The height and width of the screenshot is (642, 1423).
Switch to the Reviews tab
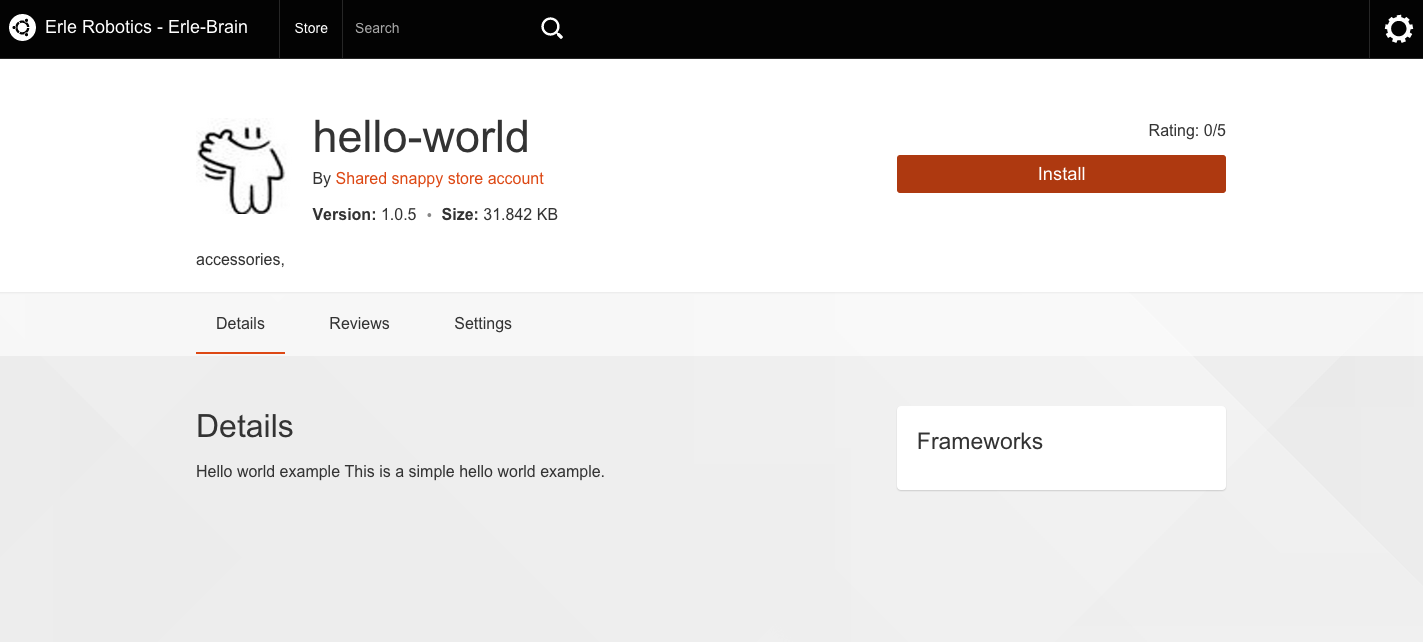[359, 323]
